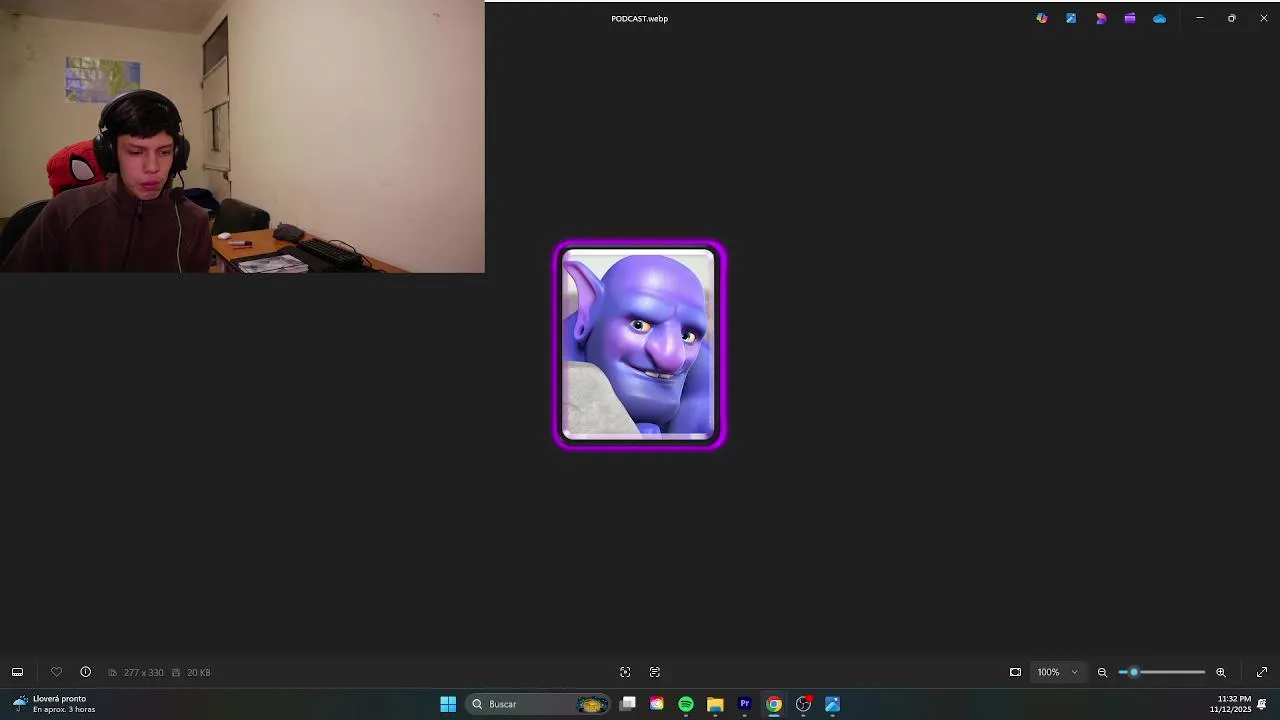
Task: Click the 277 x 330 image dimensions text
Action: (x=143, y=672)
